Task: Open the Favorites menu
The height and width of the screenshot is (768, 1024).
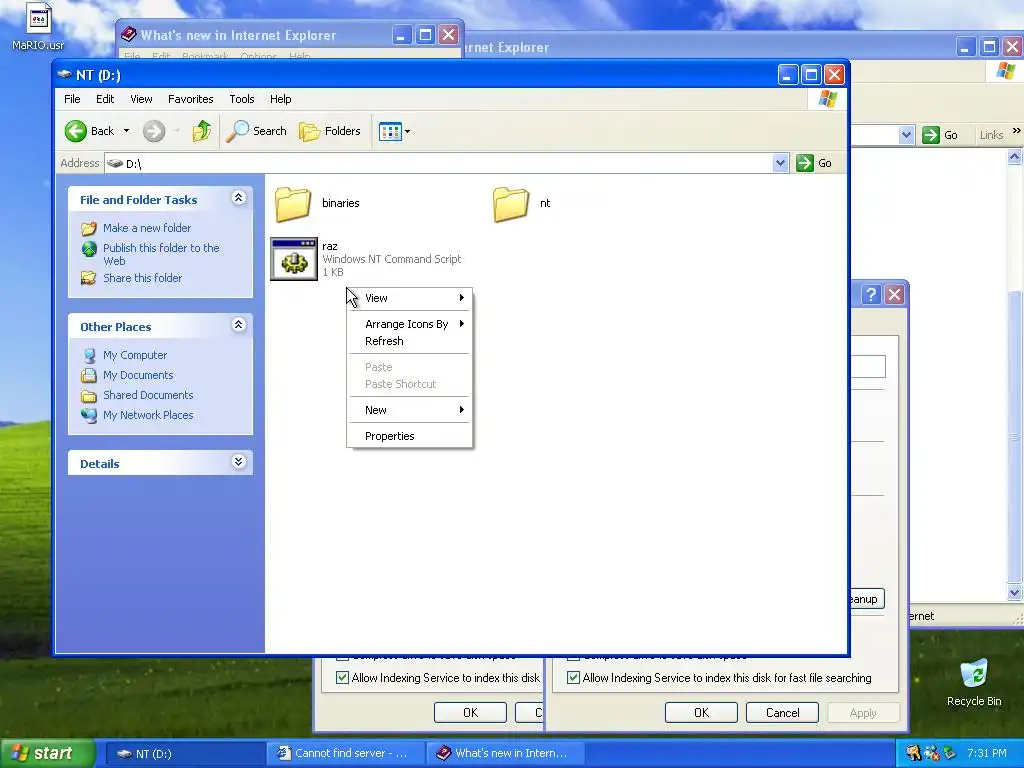Action: click(x=191, y=99)
